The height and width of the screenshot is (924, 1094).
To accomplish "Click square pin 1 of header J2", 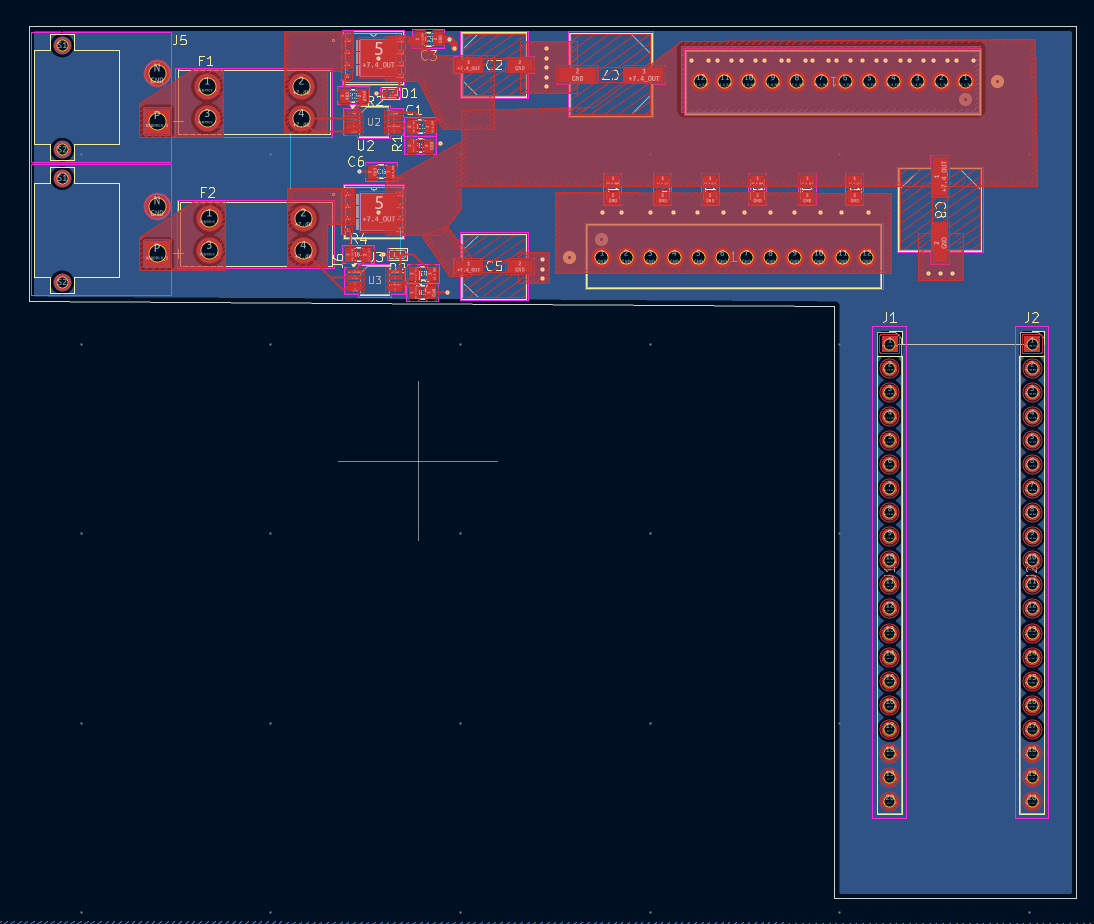I will tap(1032, 343).
